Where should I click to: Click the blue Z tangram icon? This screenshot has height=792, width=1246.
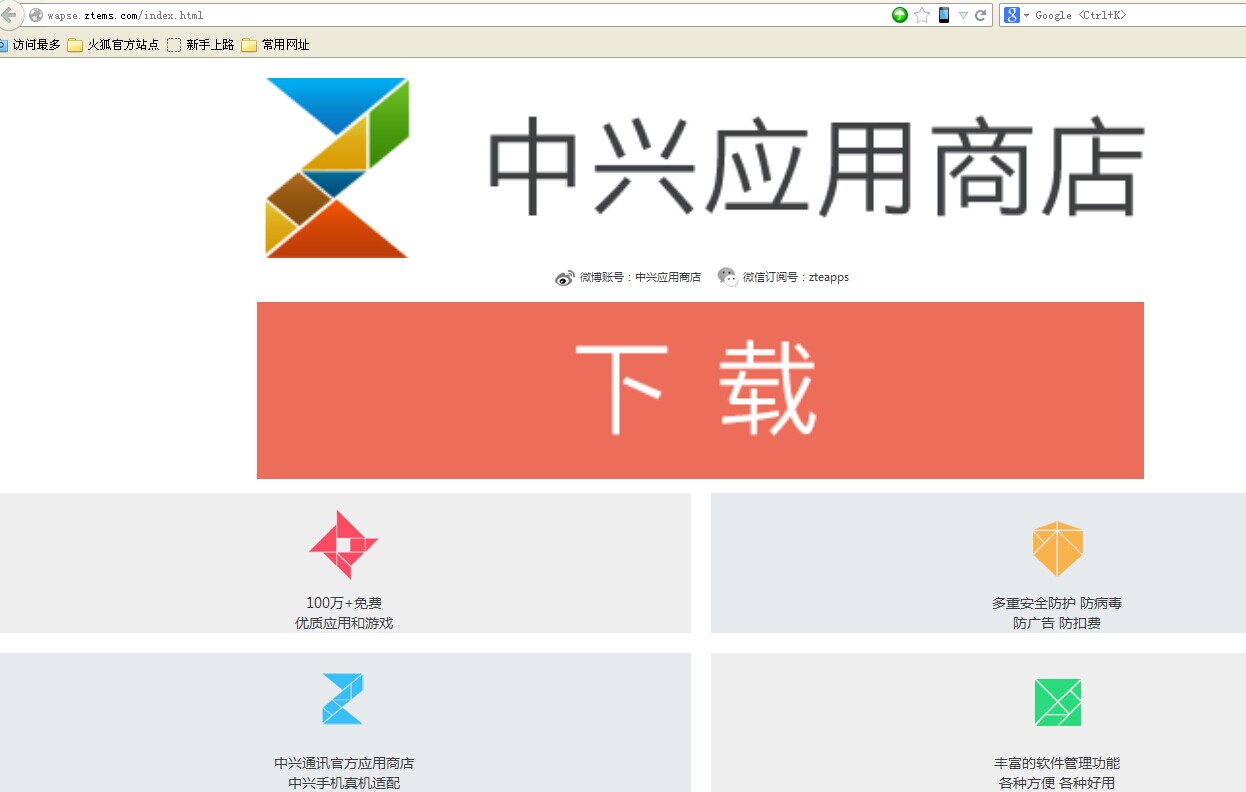tap(342, 699)
